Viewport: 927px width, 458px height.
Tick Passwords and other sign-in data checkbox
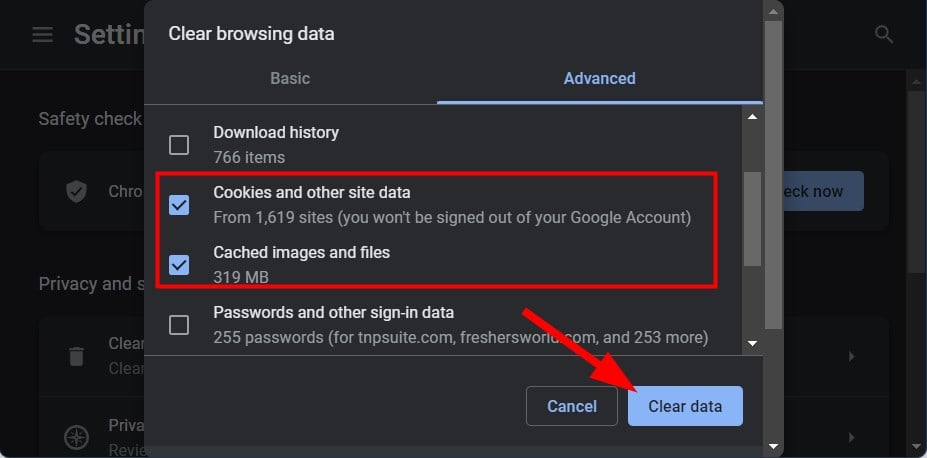pos(179,324)
